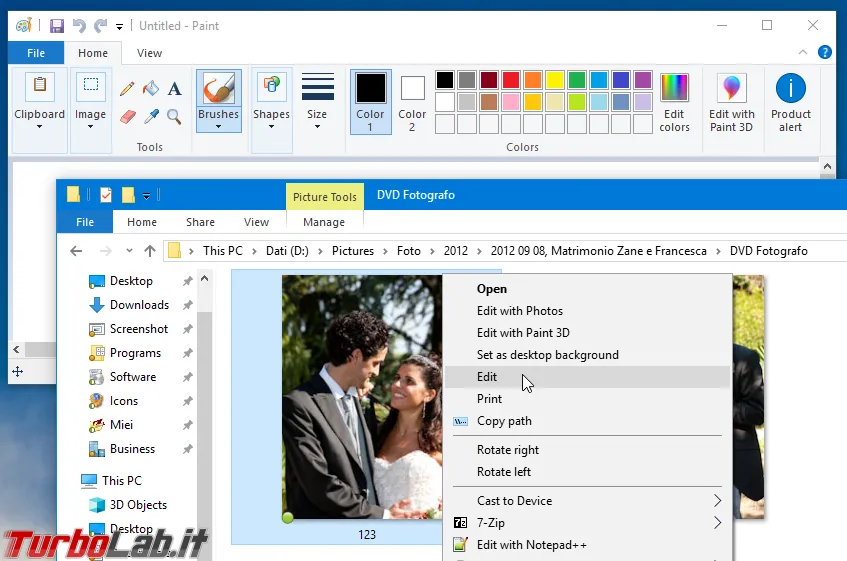The height and width of the screenshot is (561, 847).
Task: Open Paint File menu tab
Action: (x=36, y=53)
